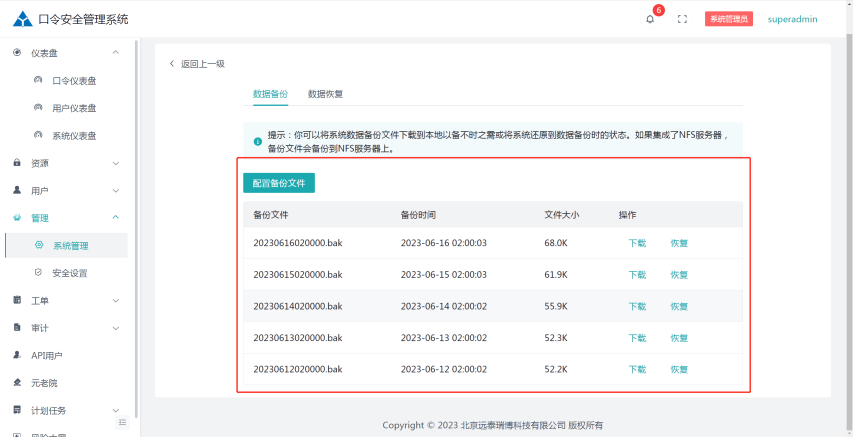Go back via 返回上一级 link
Viewport: 853px width, 437px height.
(x=197, y=64)
